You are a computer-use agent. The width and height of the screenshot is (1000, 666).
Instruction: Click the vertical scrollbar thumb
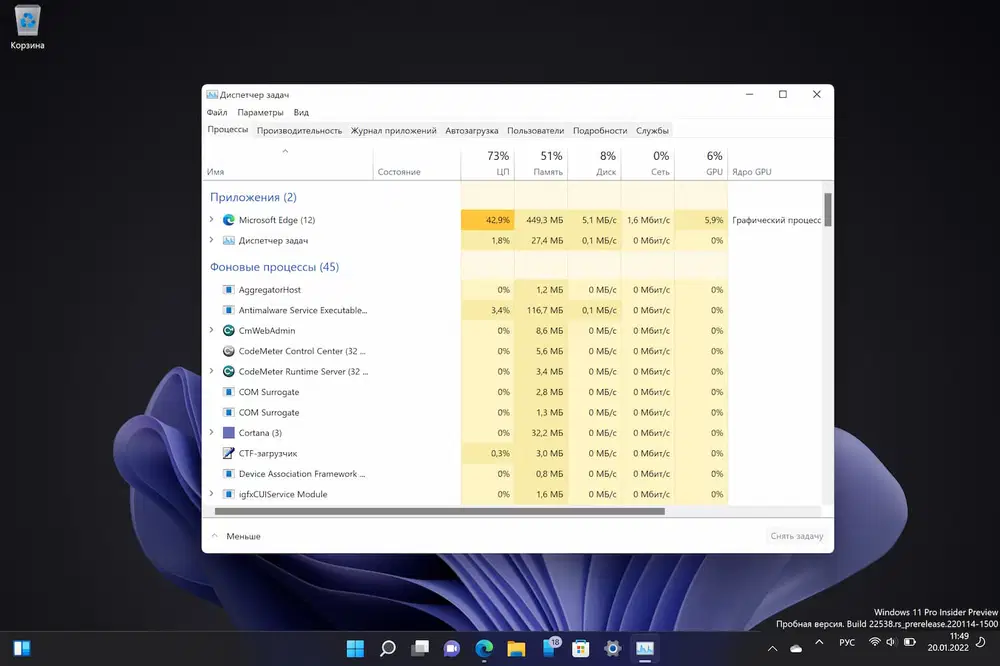click(x=828, y=210)
